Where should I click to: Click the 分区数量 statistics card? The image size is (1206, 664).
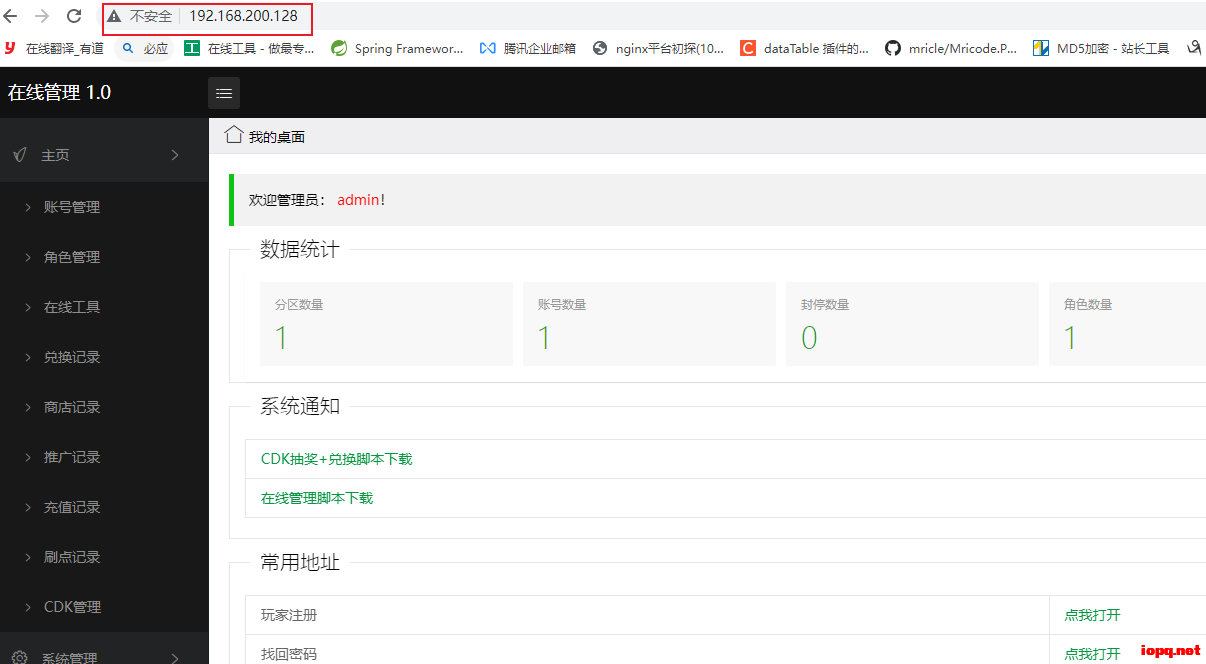click(386, 324)
